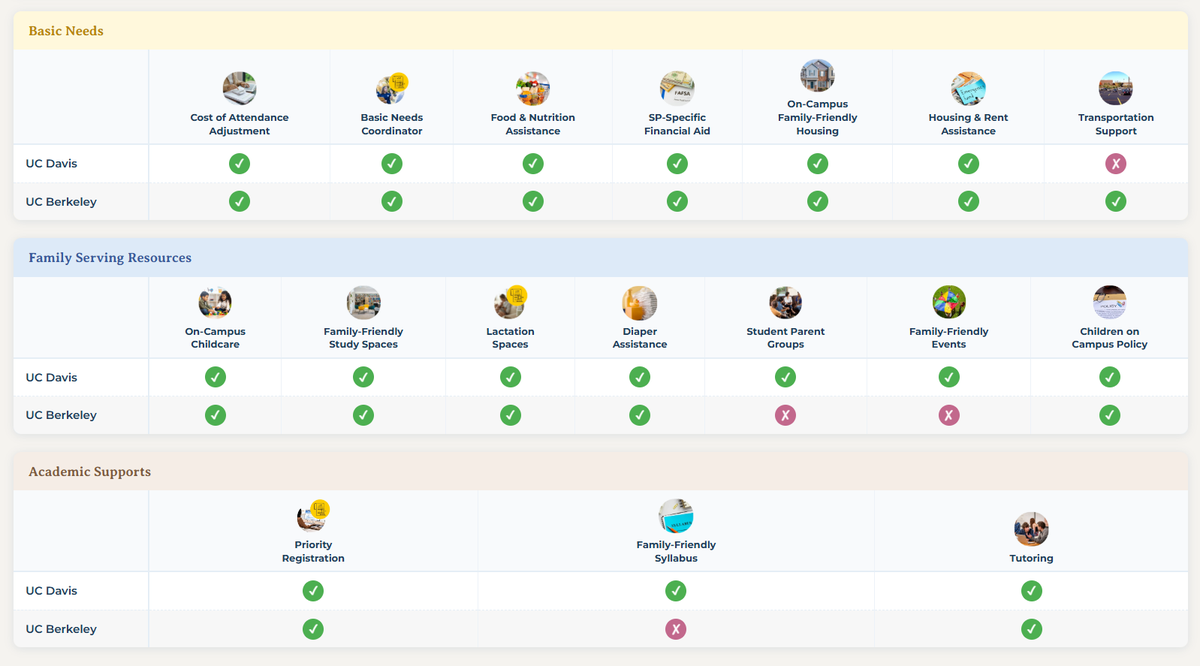
Task: Click the Transportation Support column label
Action: click(x=1116, y=124)
